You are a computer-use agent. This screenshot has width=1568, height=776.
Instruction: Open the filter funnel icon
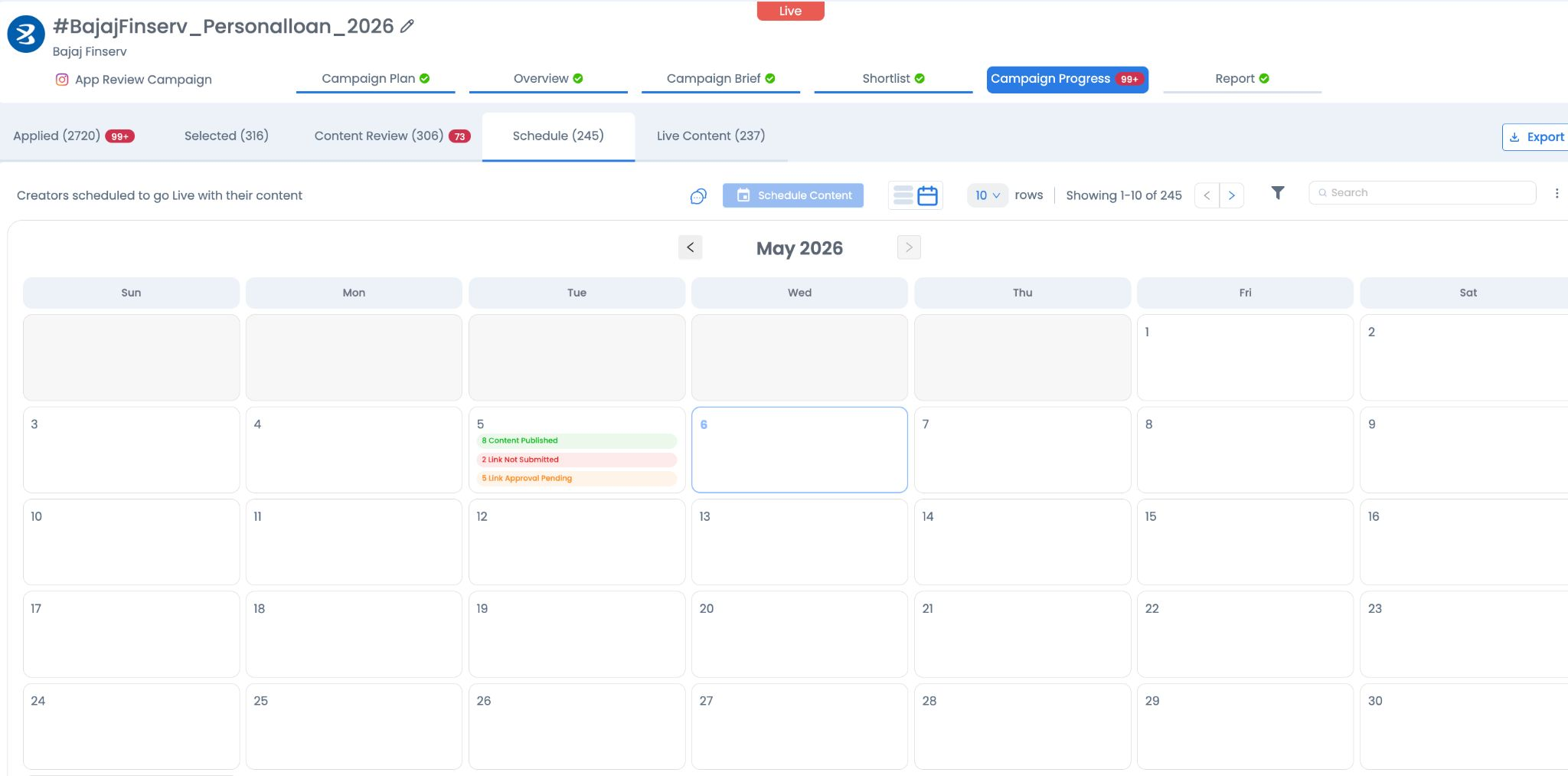coord(1278,193)
